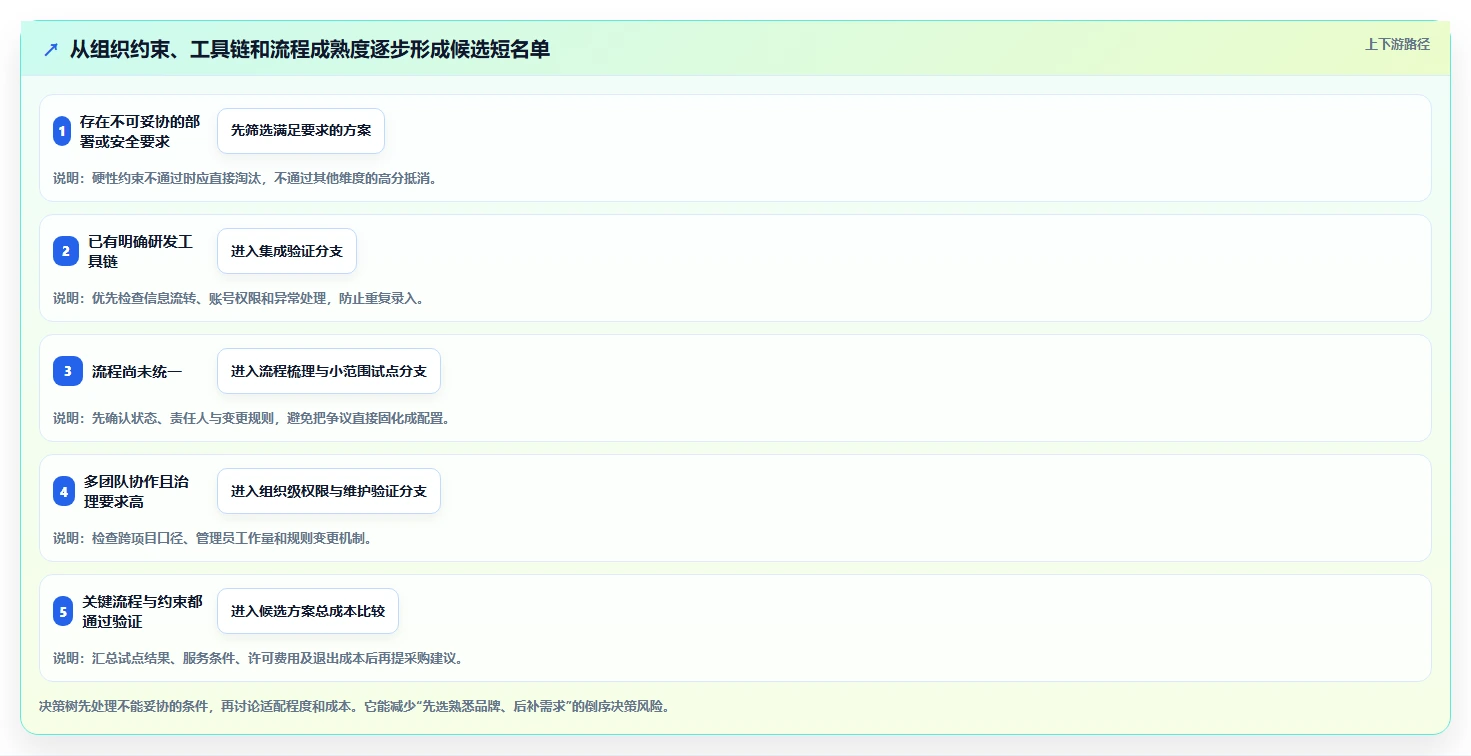Click the note about 汇总试点结果、服务条件
This screenshot has height=756, width=1471.
pos(259,658)
